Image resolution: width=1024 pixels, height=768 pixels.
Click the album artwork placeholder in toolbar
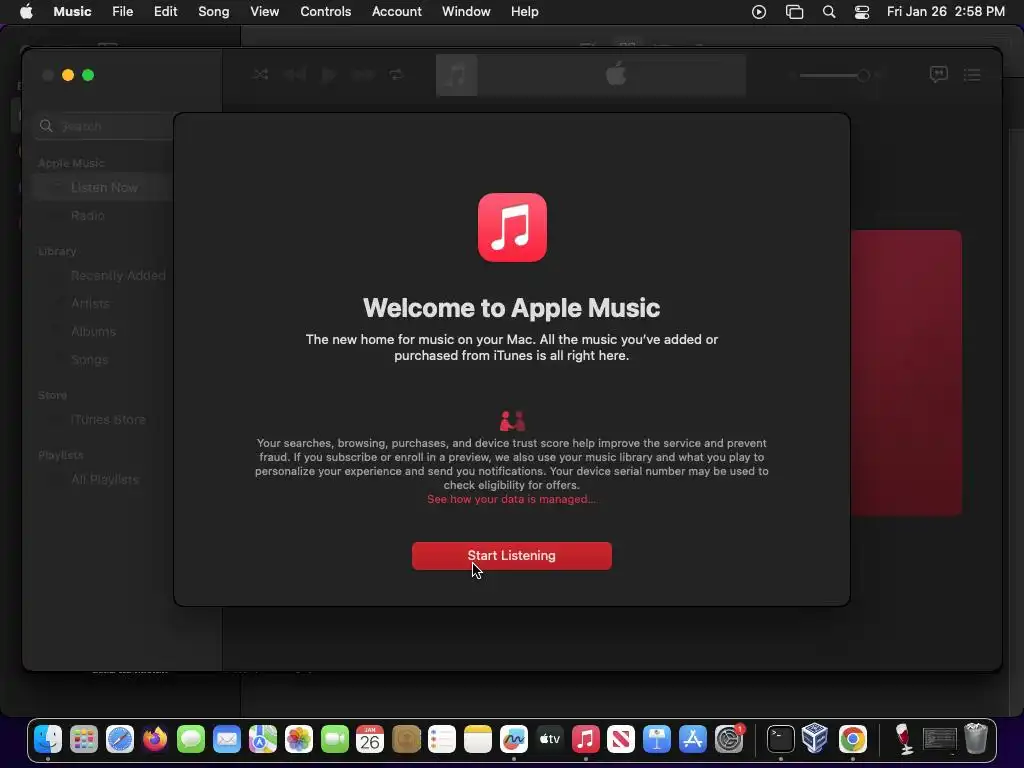[456, 75]
